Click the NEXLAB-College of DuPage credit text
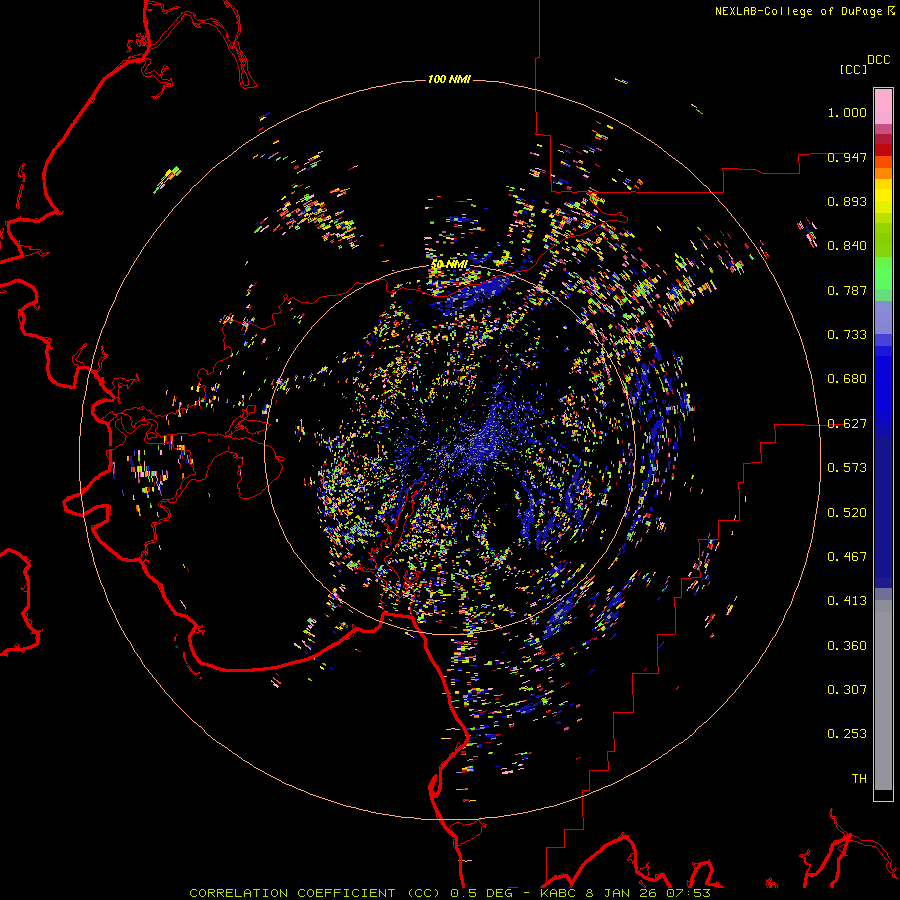 798,11
